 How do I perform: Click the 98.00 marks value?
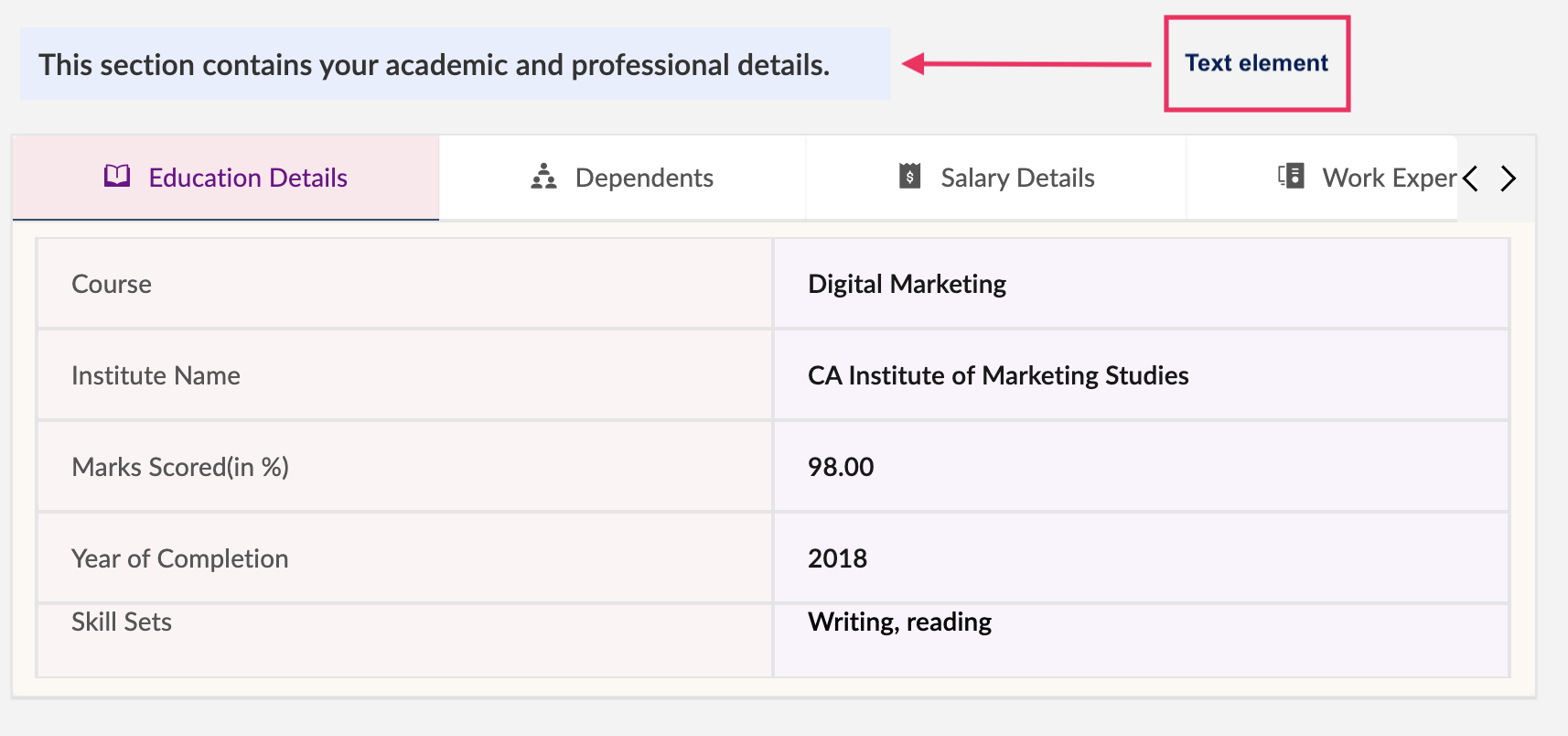[840, 467]
